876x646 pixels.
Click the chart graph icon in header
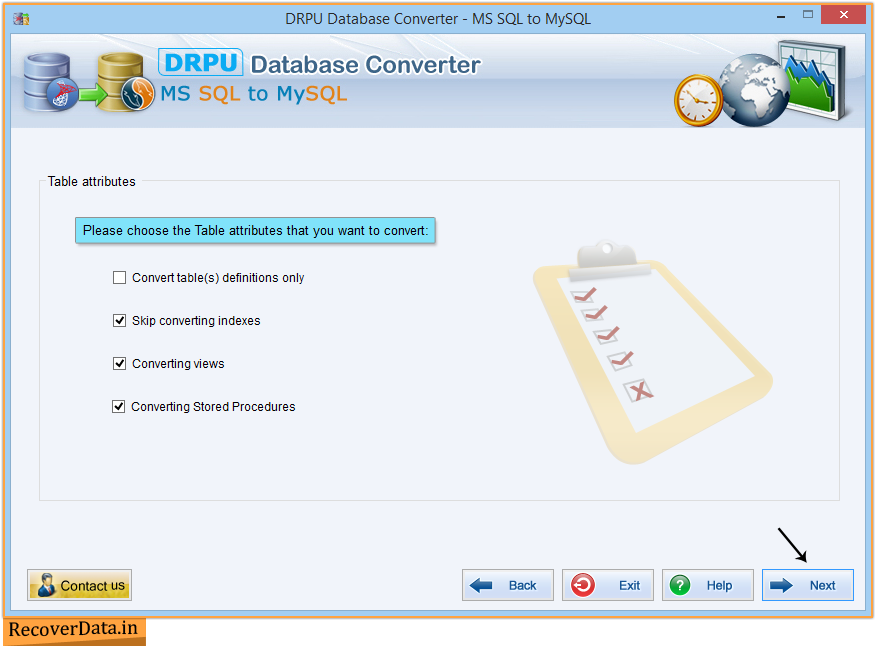814,79
